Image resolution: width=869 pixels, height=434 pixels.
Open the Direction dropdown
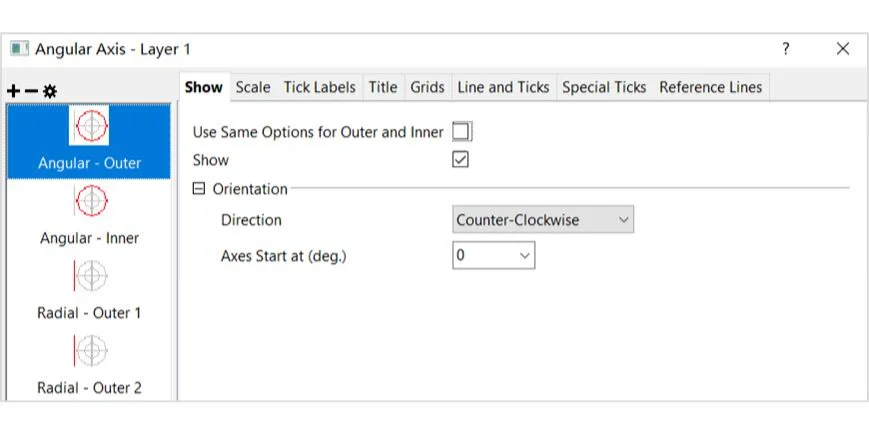543,220
